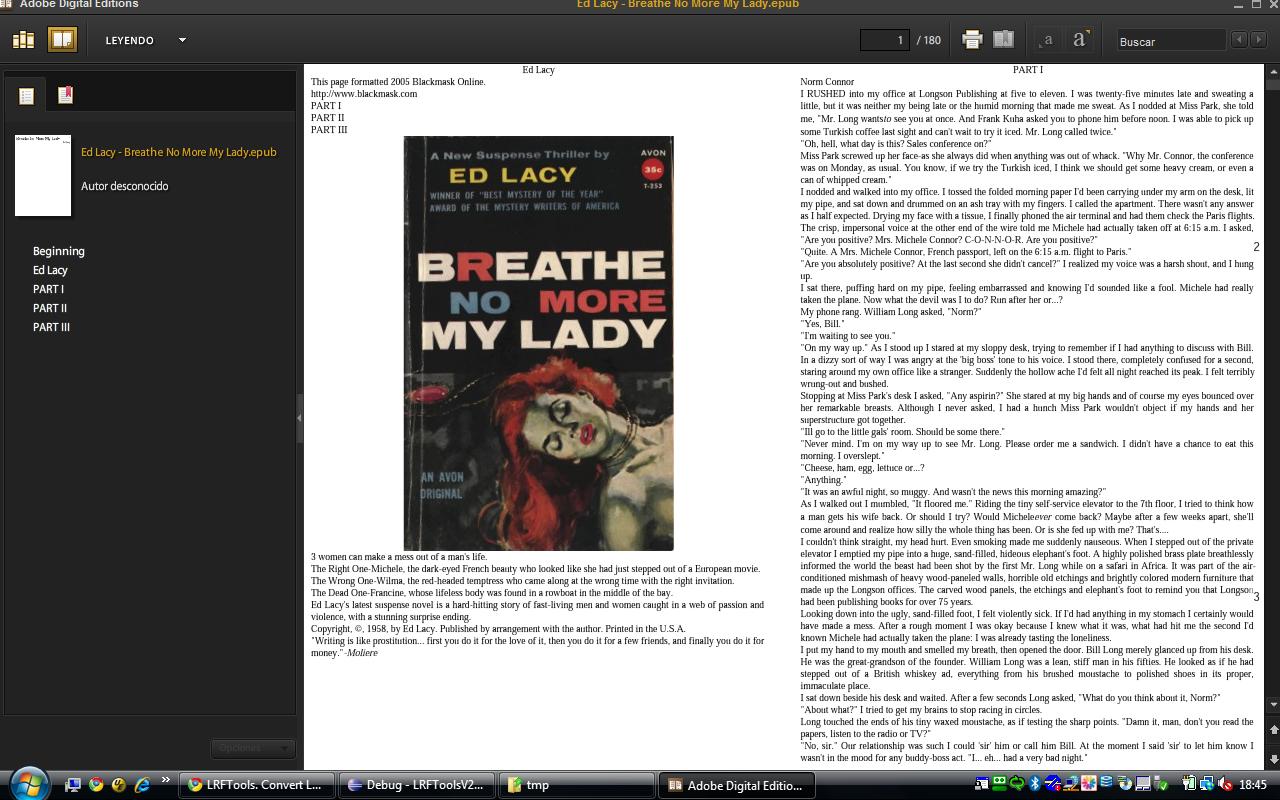The width and height of the screenshot is (1280, 800).
Task: Switch to tmp folder taskbar window
Action: 577,785
